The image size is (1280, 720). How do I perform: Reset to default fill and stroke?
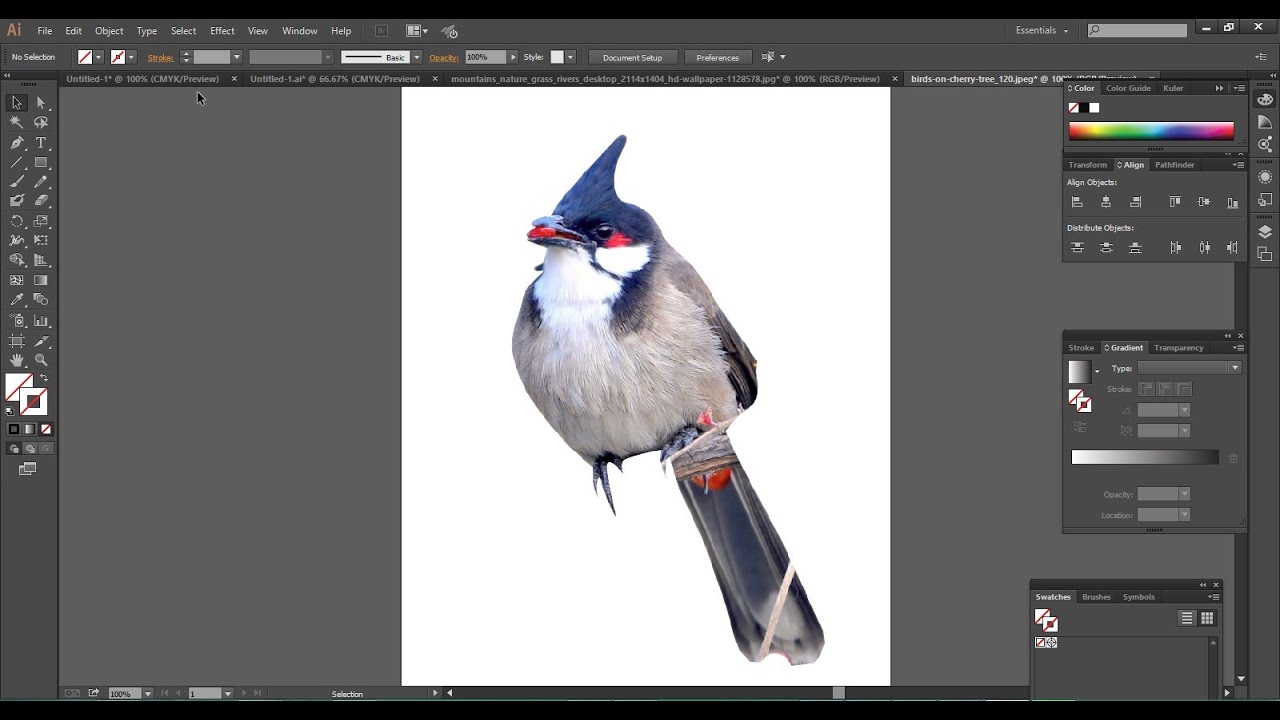11,410
